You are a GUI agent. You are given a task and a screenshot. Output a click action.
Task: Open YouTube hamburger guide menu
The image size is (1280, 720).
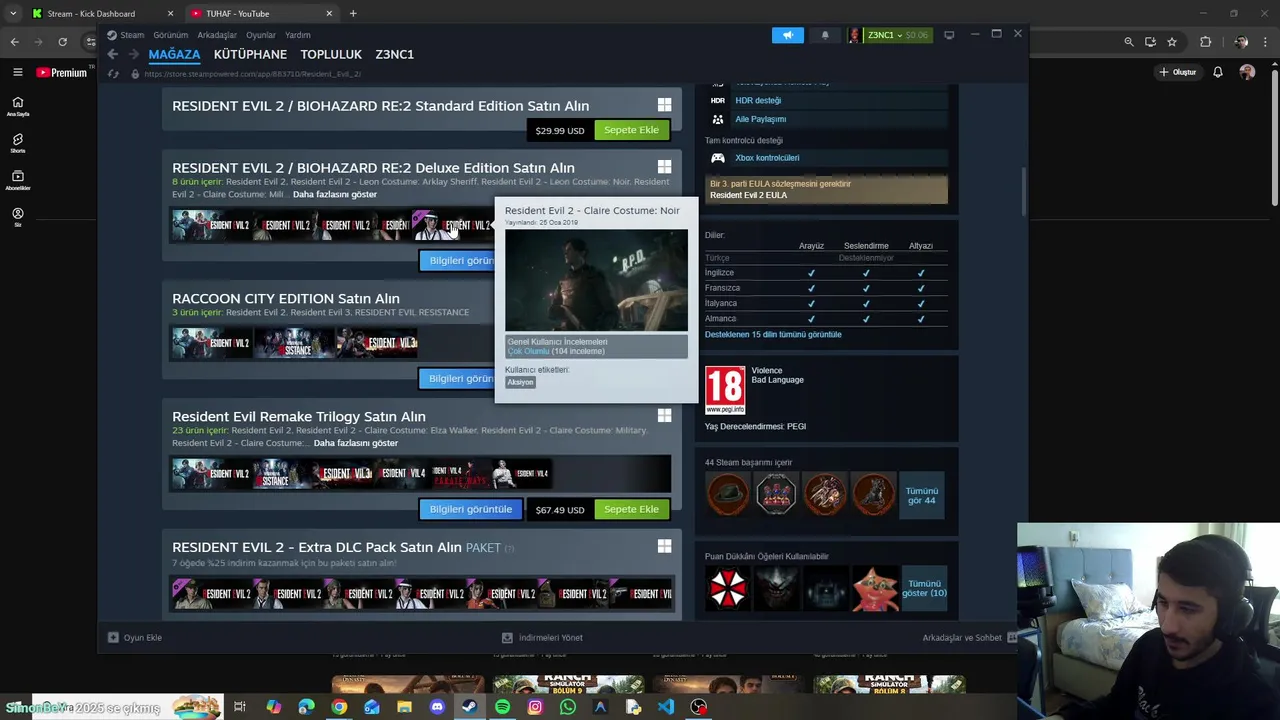[x=17, y=72]
